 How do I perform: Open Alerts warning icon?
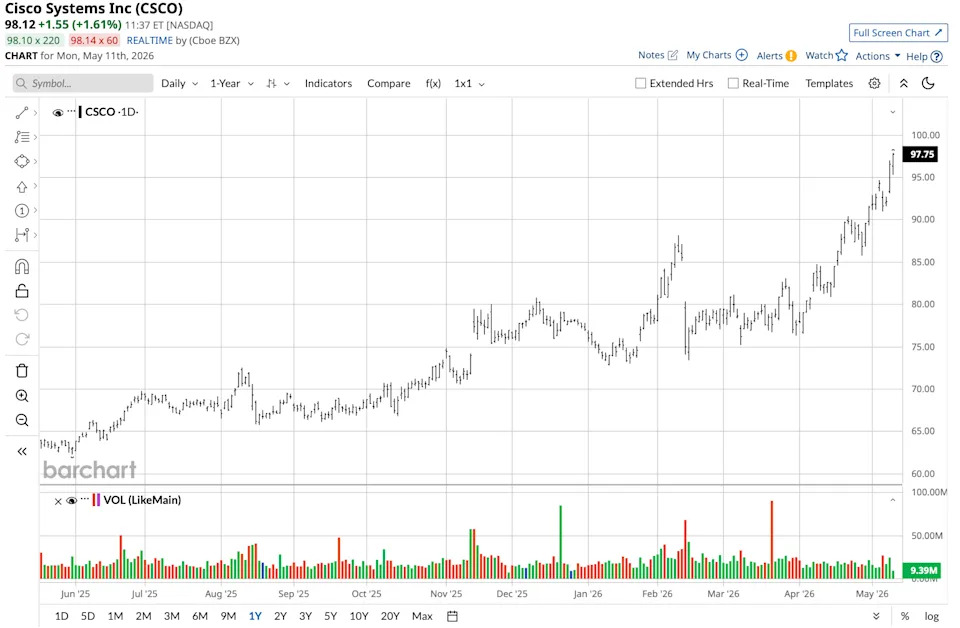[791, 56]
